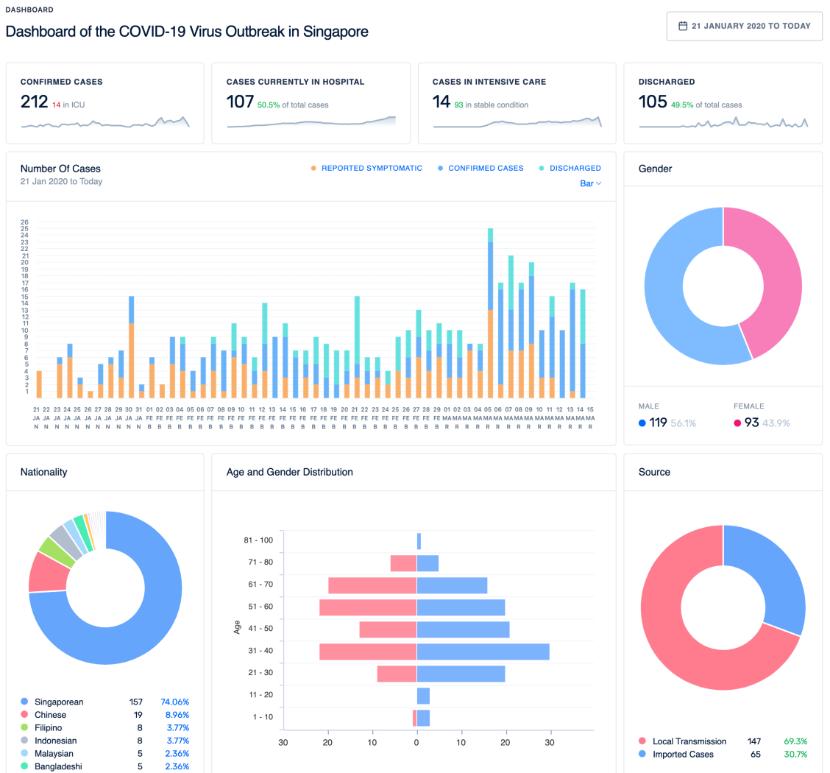Click the Cases Currently in Hospital sparkline
This screenshot has width=830, height=773.
click(x=311, y=122)
